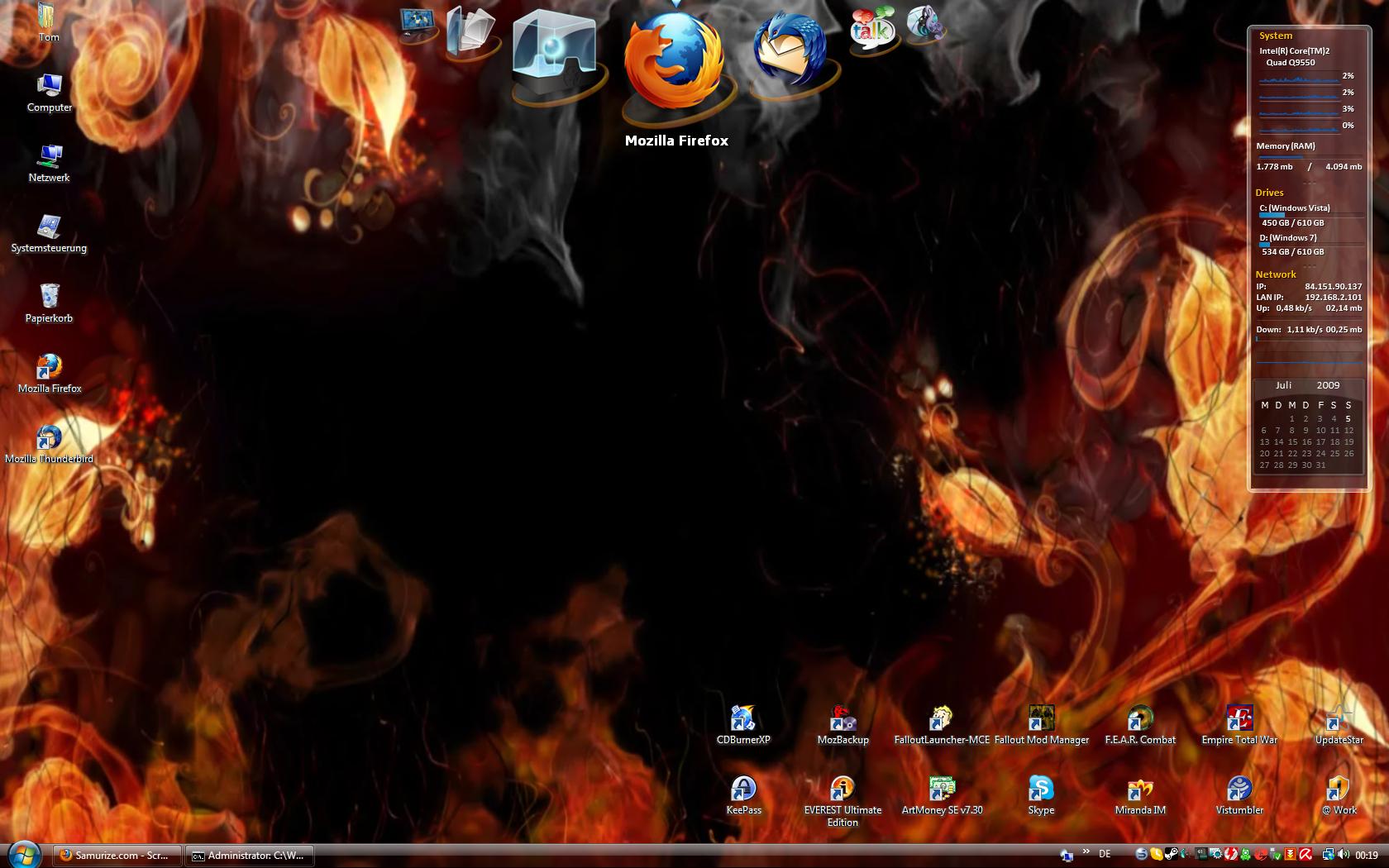Click the Network heading in the widget

coord(1276,274)
